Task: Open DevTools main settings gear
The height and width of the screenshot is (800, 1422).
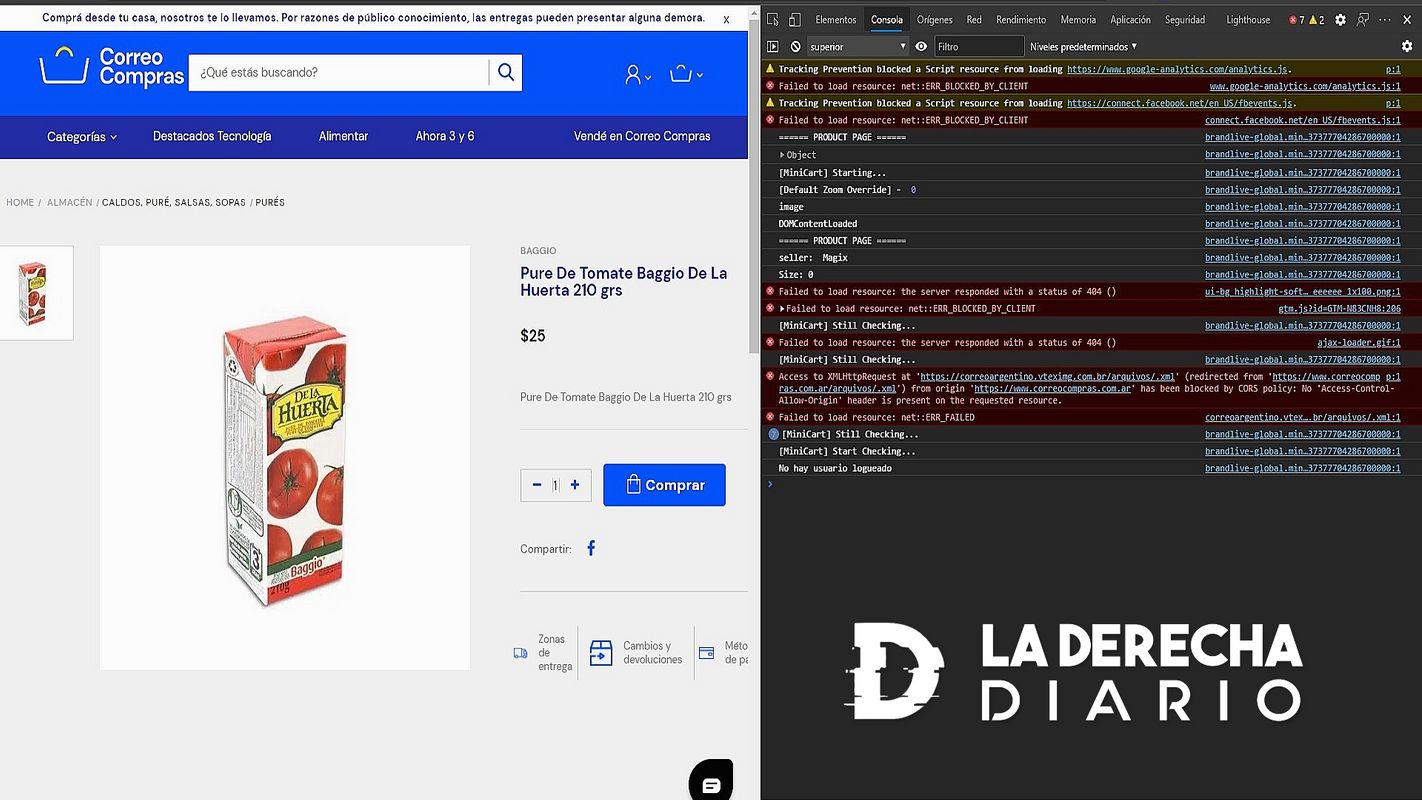Action: pos(1340,20)
